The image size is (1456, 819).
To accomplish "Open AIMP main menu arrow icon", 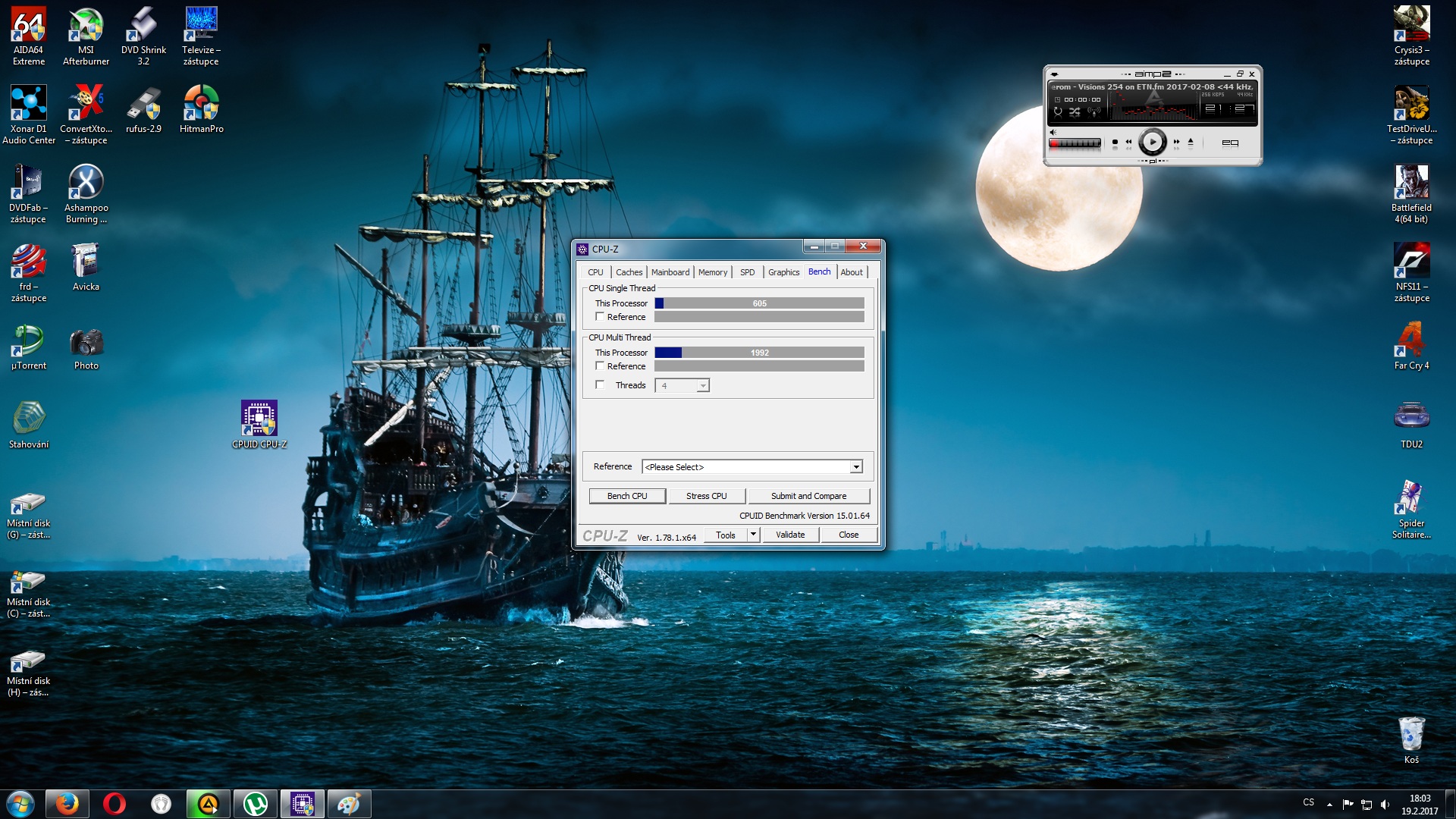I will click(x=1054, y=74).
